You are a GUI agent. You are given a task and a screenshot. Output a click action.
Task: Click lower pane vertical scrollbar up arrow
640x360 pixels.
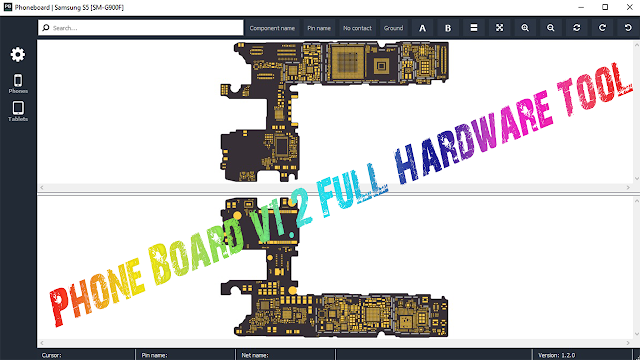tap(636, 201)
